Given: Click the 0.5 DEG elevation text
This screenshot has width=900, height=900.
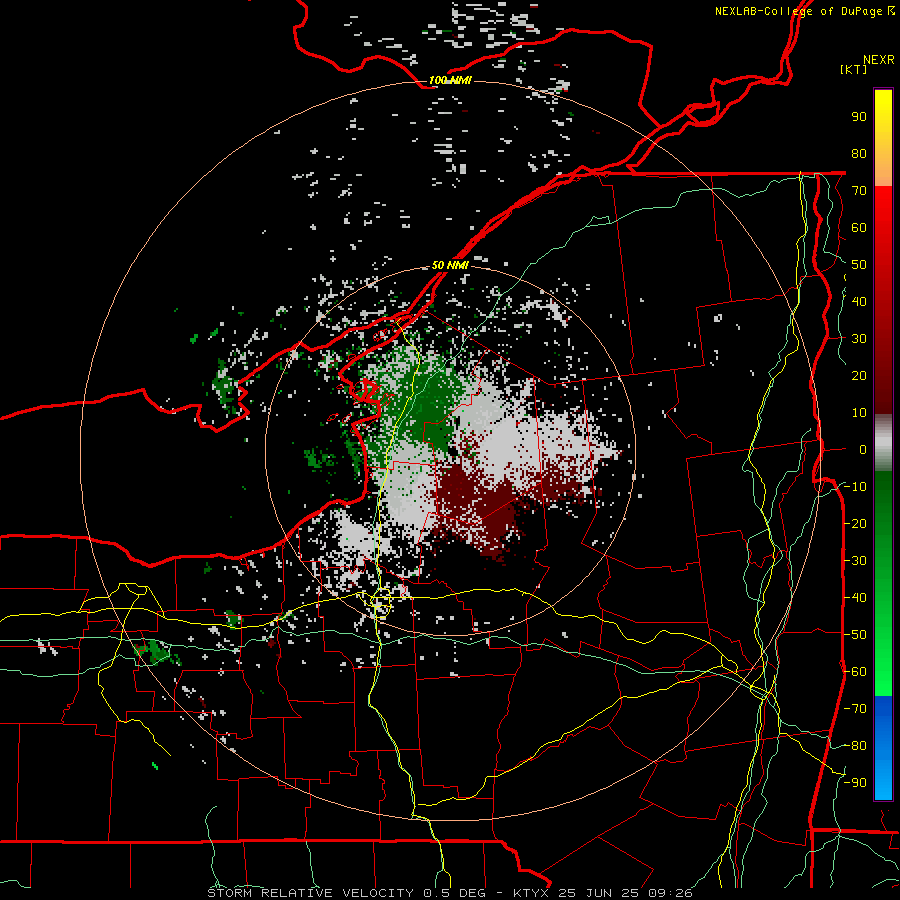Looking at the screenshot, I should 454,893.
